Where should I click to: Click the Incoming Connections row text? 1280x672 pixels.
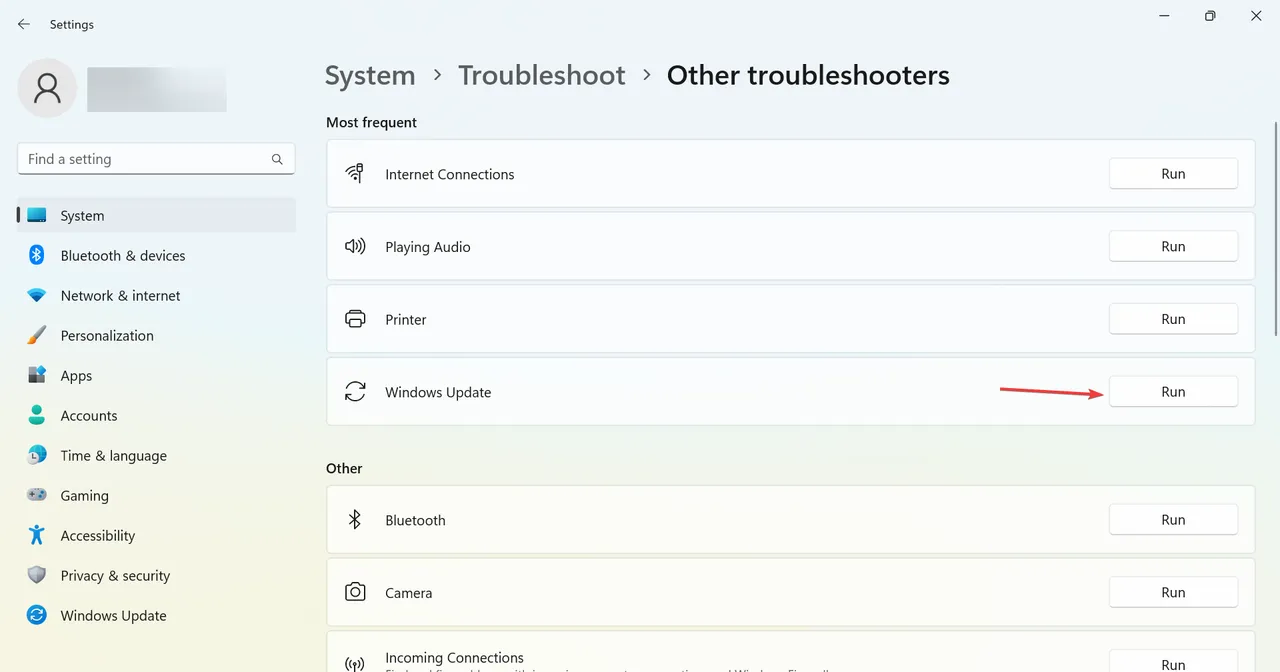tap(454, 657)
